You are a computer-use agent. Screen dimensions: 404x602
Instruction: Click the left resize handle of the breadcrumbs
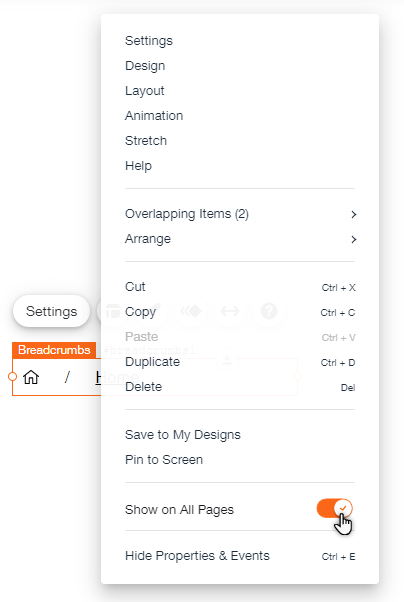12,377
